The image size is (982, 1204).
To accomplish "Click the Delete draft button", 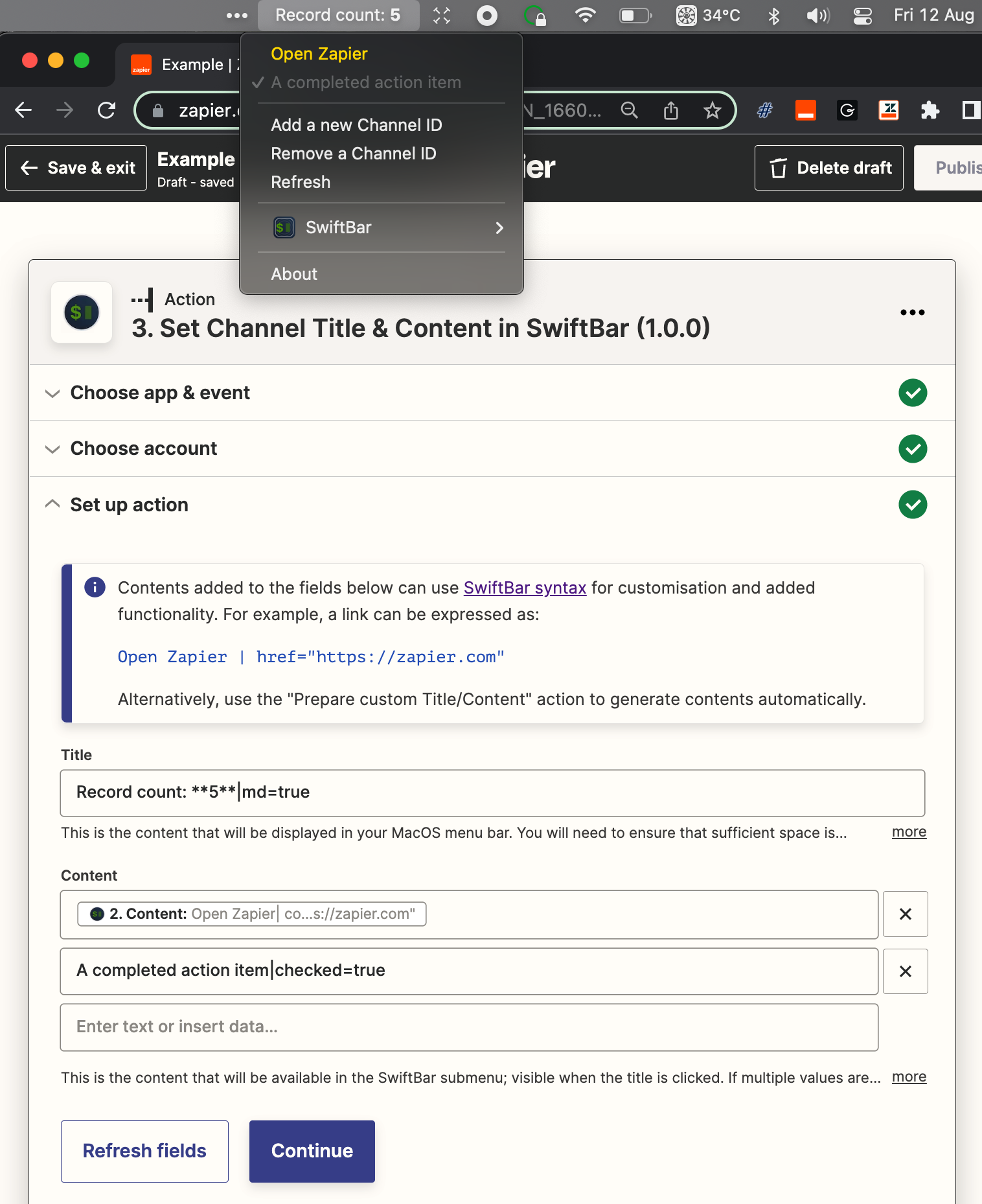I will pos(829,168).
